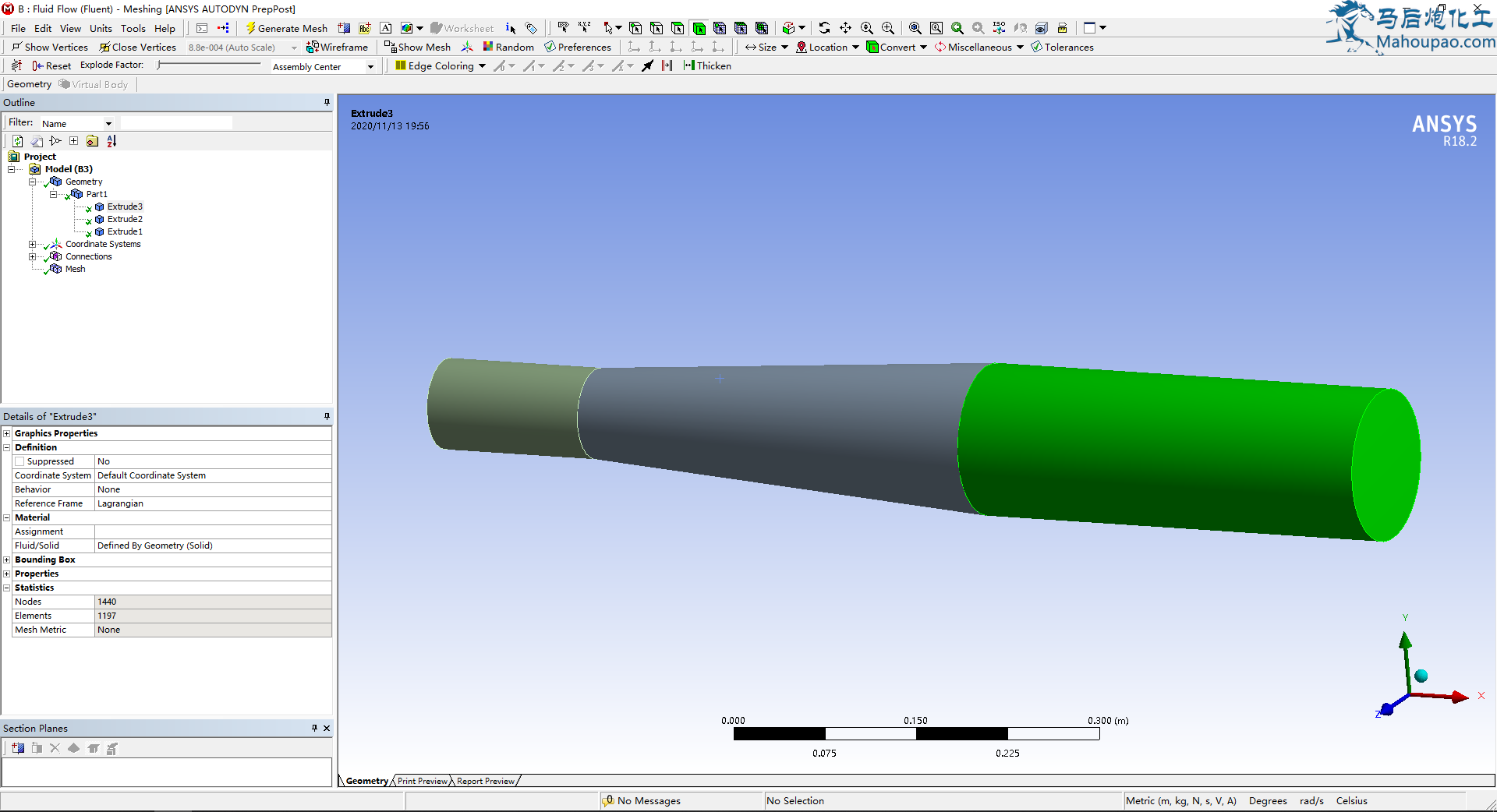
Task: Switch to the Print Preview tab
Action: tap(422, 781)
